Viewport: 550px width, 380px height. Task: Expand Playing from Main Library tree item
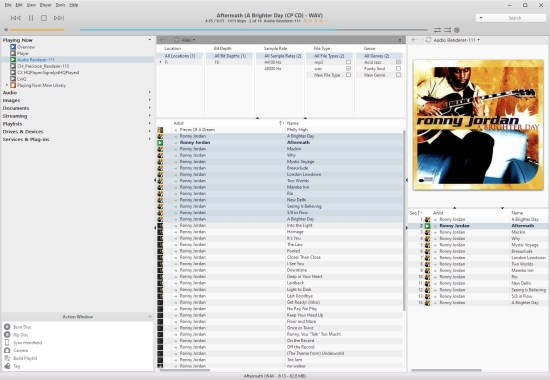7,85
